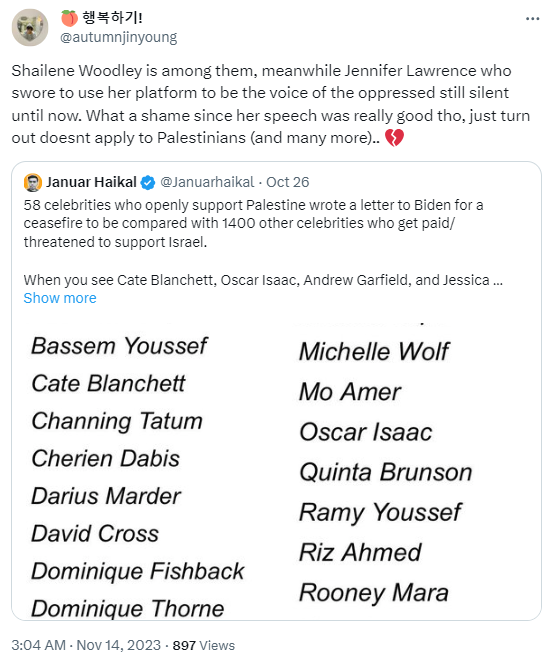Screen dimensions: 550x658
Task: Click the quoted tweet body text
Action: 263,242
